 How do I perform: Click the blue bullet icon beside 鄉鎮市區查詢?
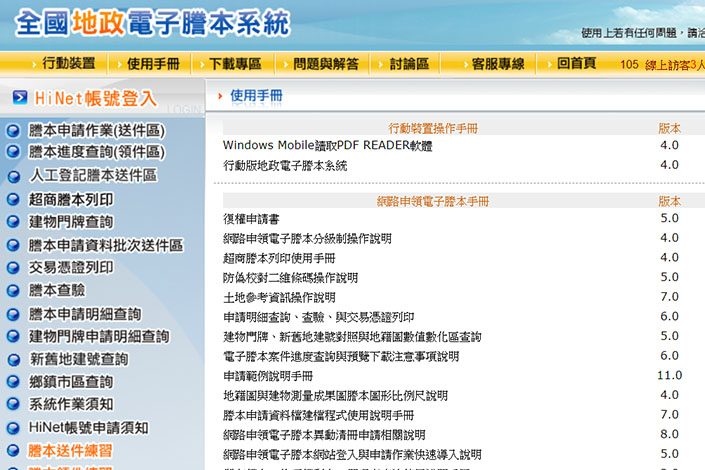click(13, 382)
